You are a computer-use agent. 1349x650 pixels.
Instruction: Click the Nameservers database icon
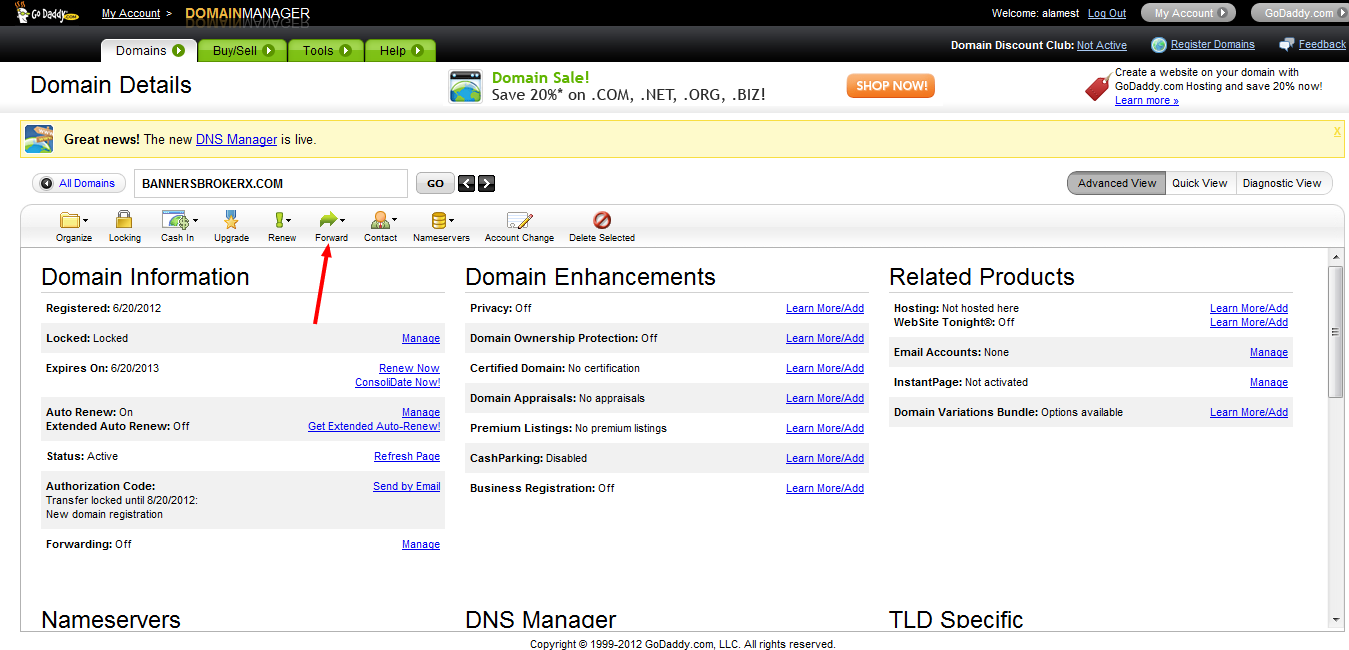click(438, 220)
